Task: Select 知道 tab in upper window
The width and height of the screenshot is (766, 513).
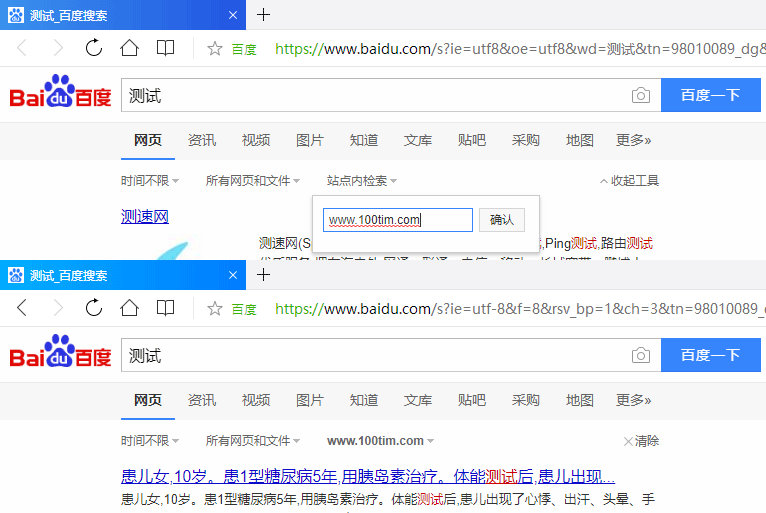Action: tap(364, 140)
